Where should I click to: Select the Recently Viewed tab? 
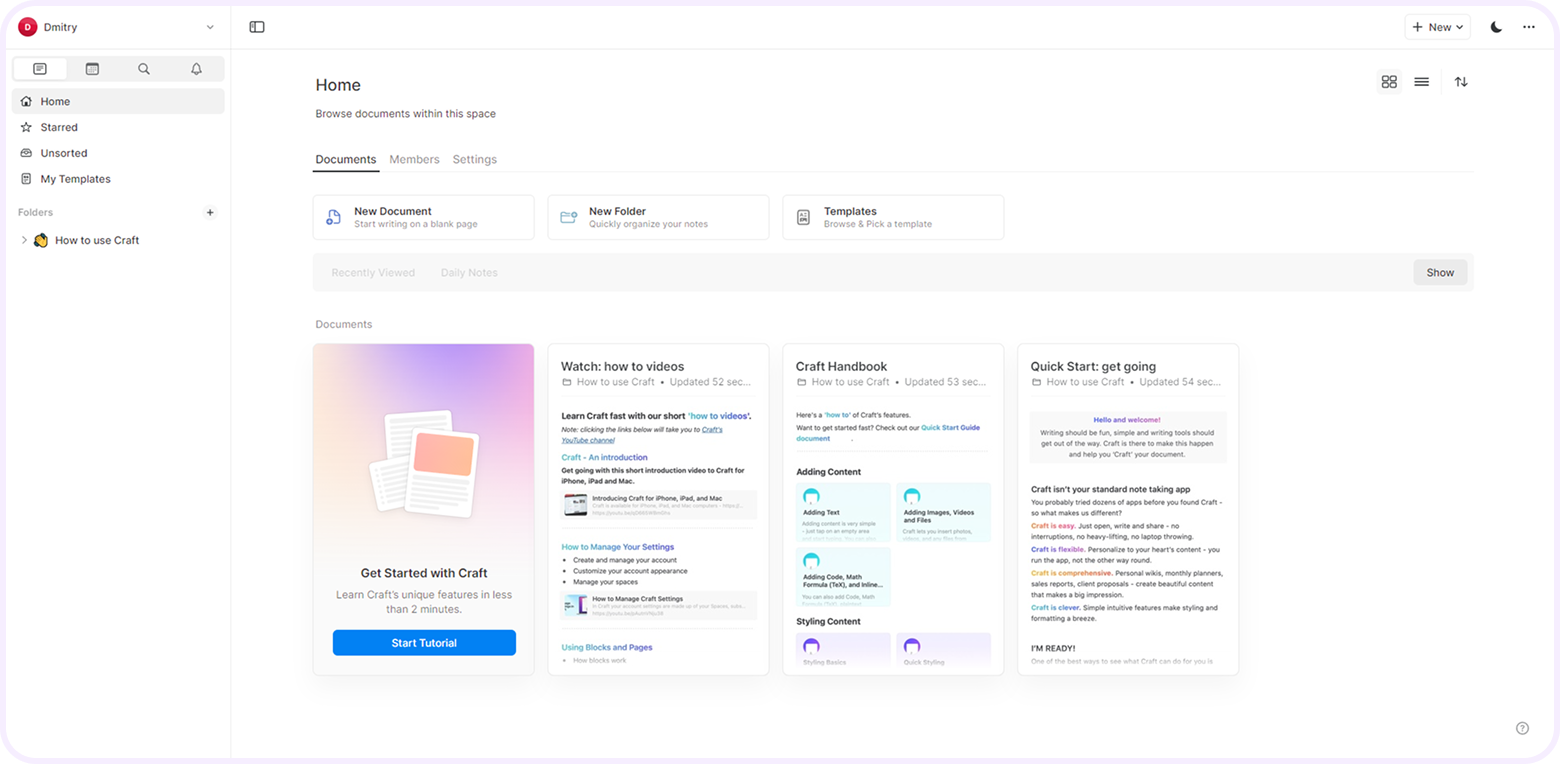pyautogui.click(x=373, y=273)
